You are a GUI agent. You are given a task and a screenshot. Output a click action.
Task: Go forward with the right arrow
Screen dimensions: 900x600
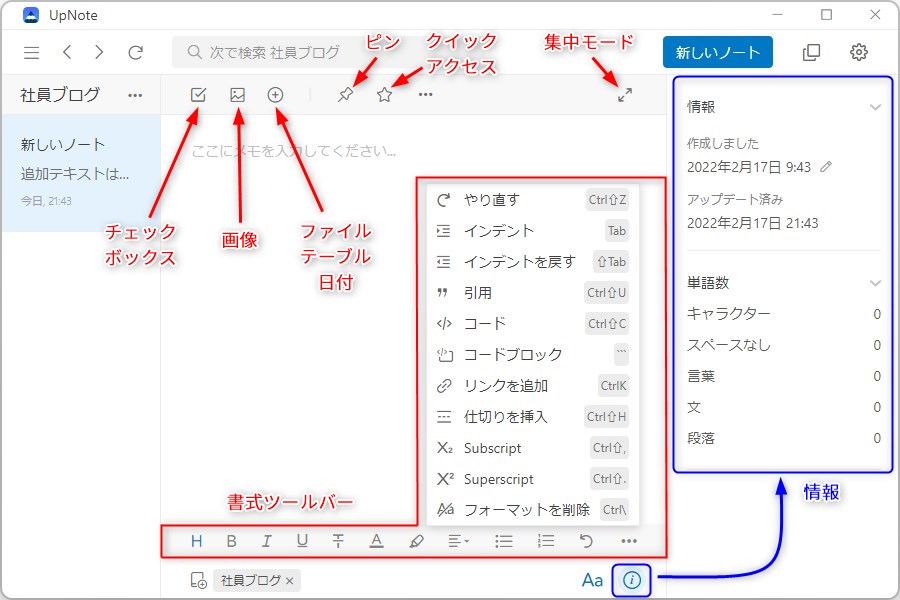pos(99,52)
